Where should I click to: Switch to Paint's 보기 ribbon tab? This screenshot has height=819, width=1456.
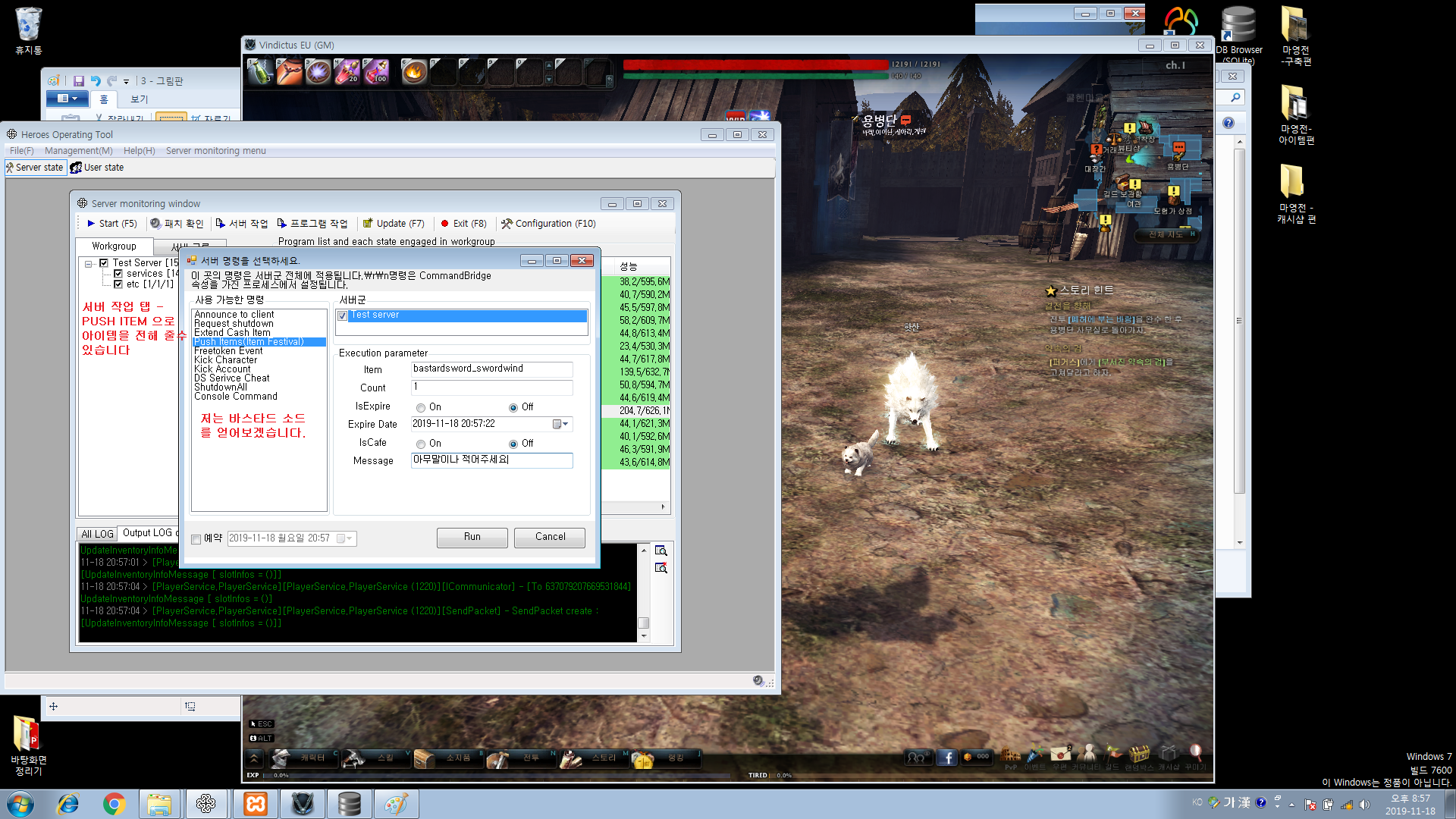[139, 99]
